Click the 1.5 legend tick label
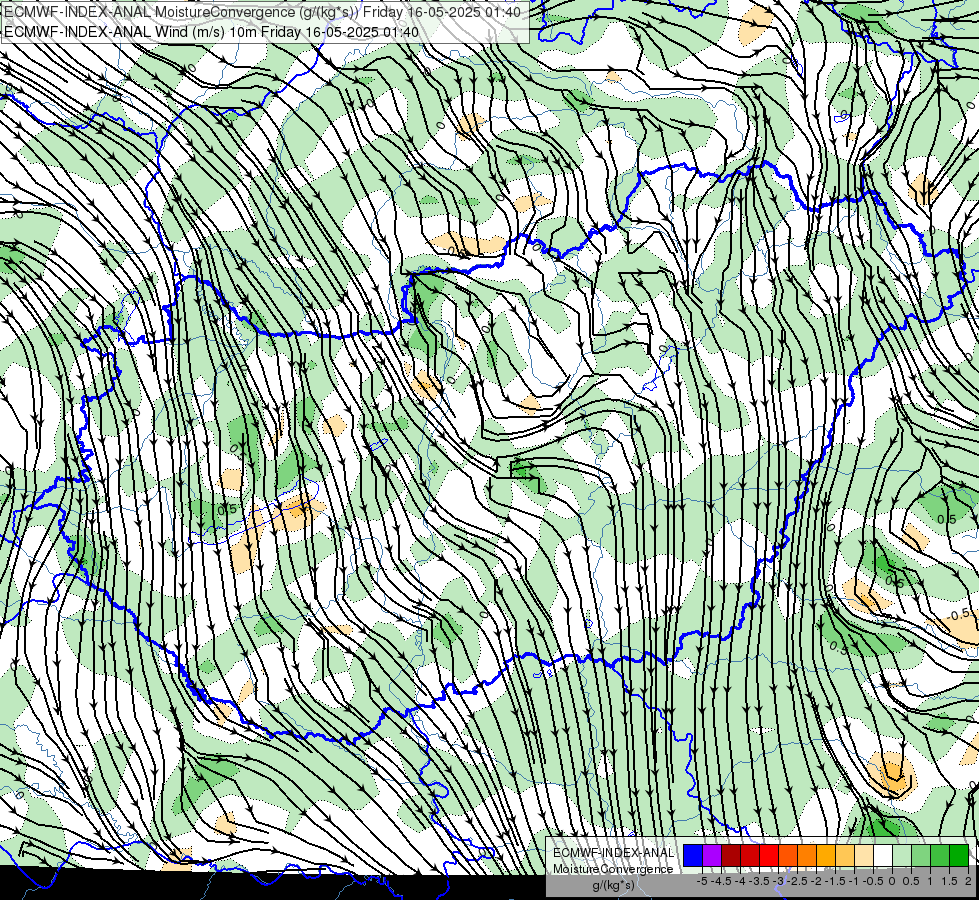The height and width of the screenshot is (900, 979). click(949, 881)
